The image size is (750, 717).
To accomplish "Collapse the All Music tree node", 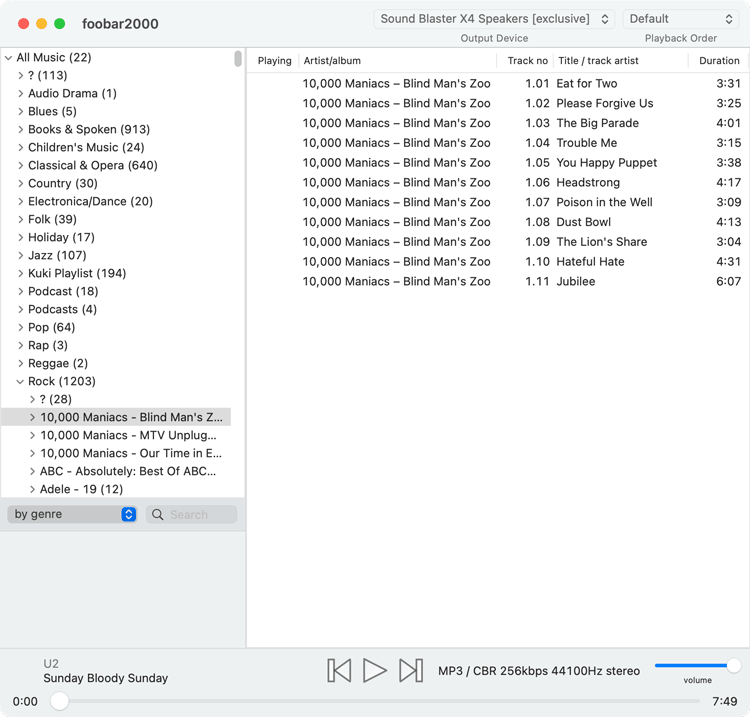I will [x=9, y=58].
